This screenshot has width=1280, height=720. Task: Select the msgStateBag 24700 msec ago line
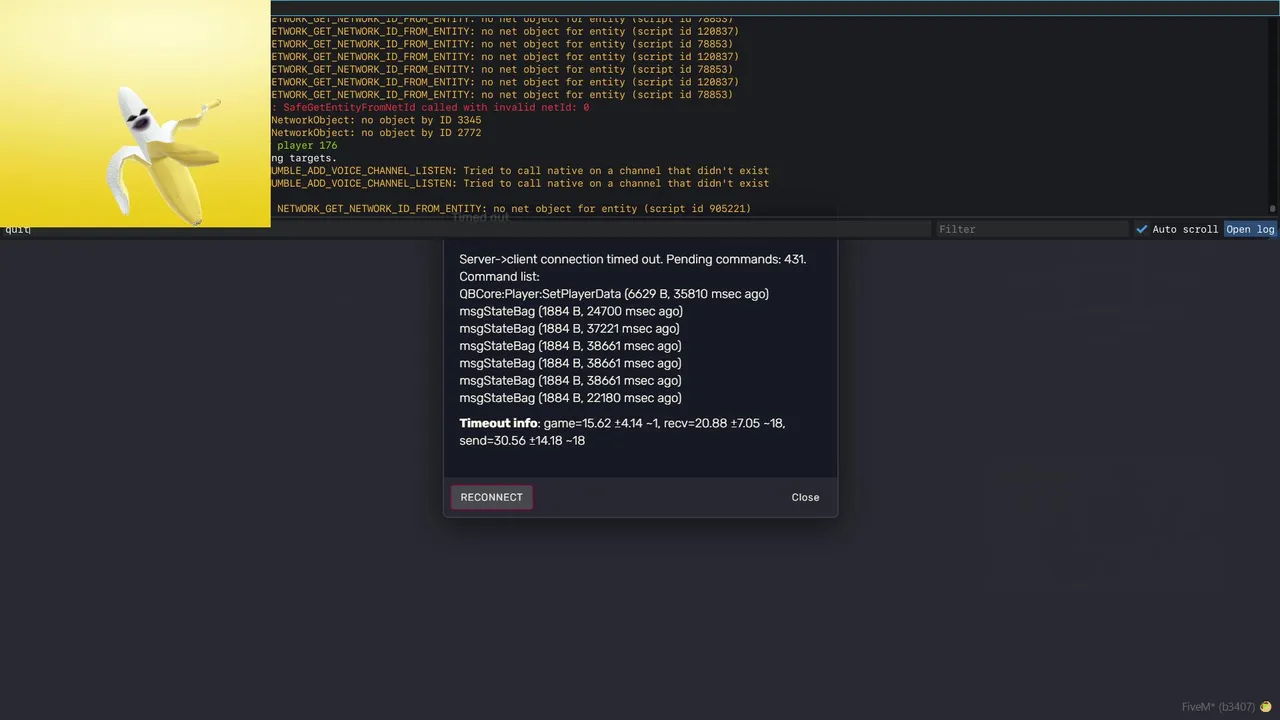tap(571, 311)
